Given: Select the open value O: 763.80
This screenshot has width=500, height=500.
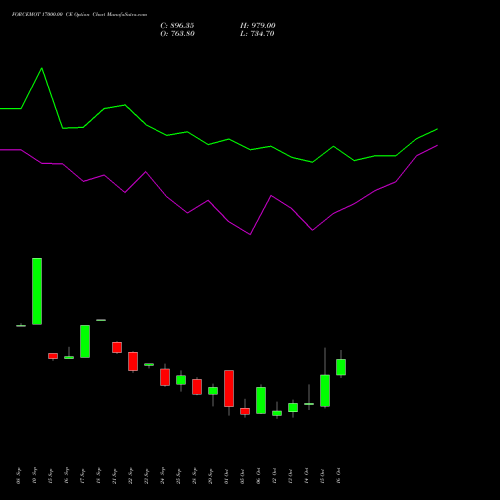Looking at the screenshot, I should tap(177, 34).
